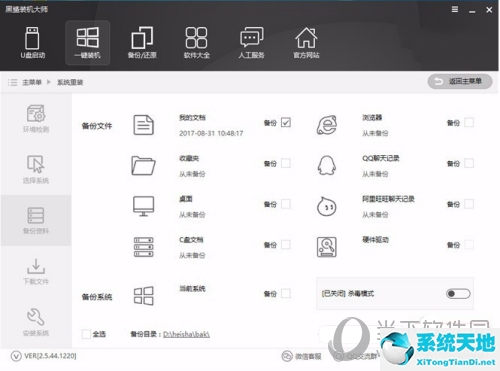This screenshot has width=500, height=371.
Task: Open 软件大全 section
Action: [x=197, y=43]
